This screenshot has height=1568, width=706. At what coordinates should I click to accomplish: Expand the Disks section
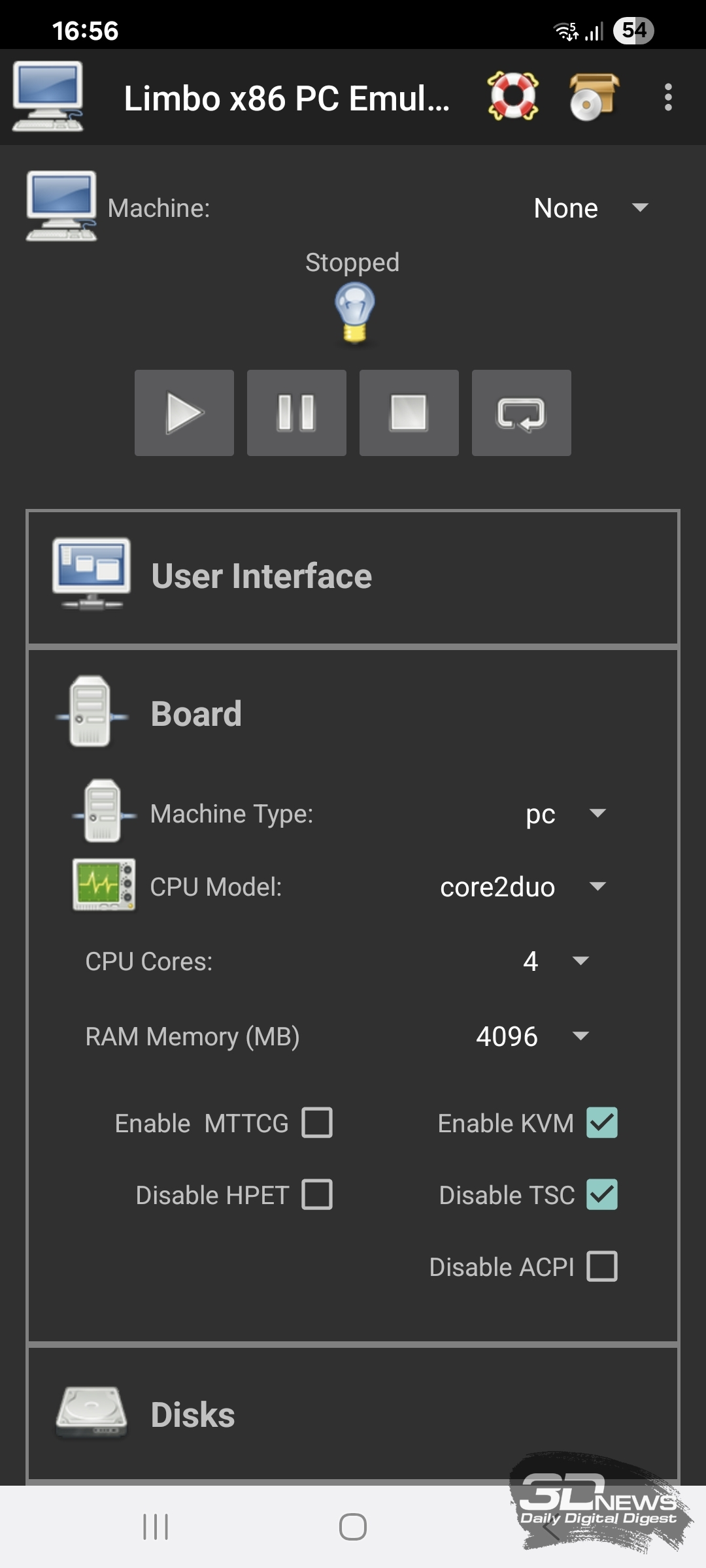pos(353,1414)
